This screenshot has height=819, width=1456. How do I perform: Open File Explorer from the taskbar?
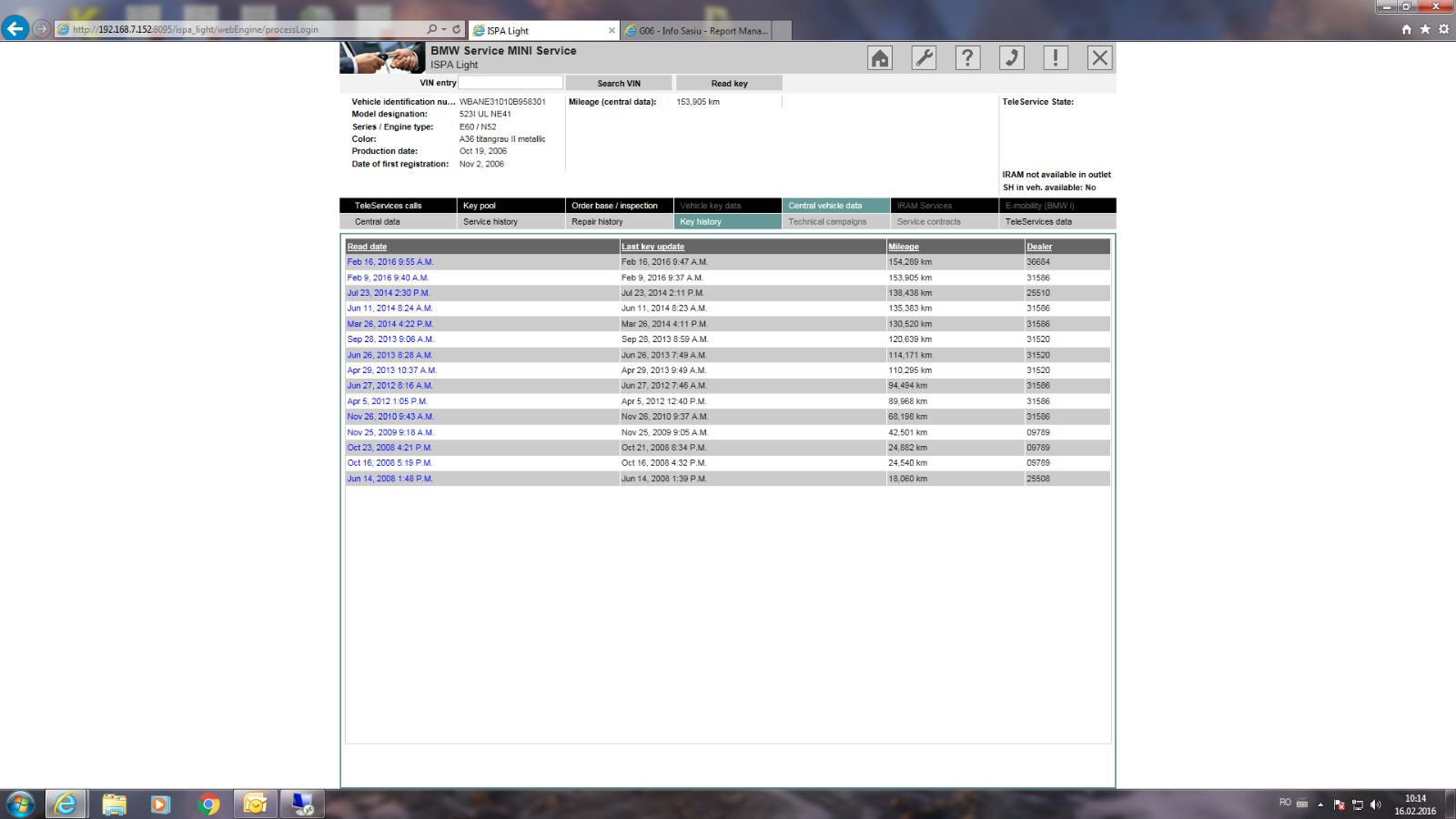[x=114, y=804]
